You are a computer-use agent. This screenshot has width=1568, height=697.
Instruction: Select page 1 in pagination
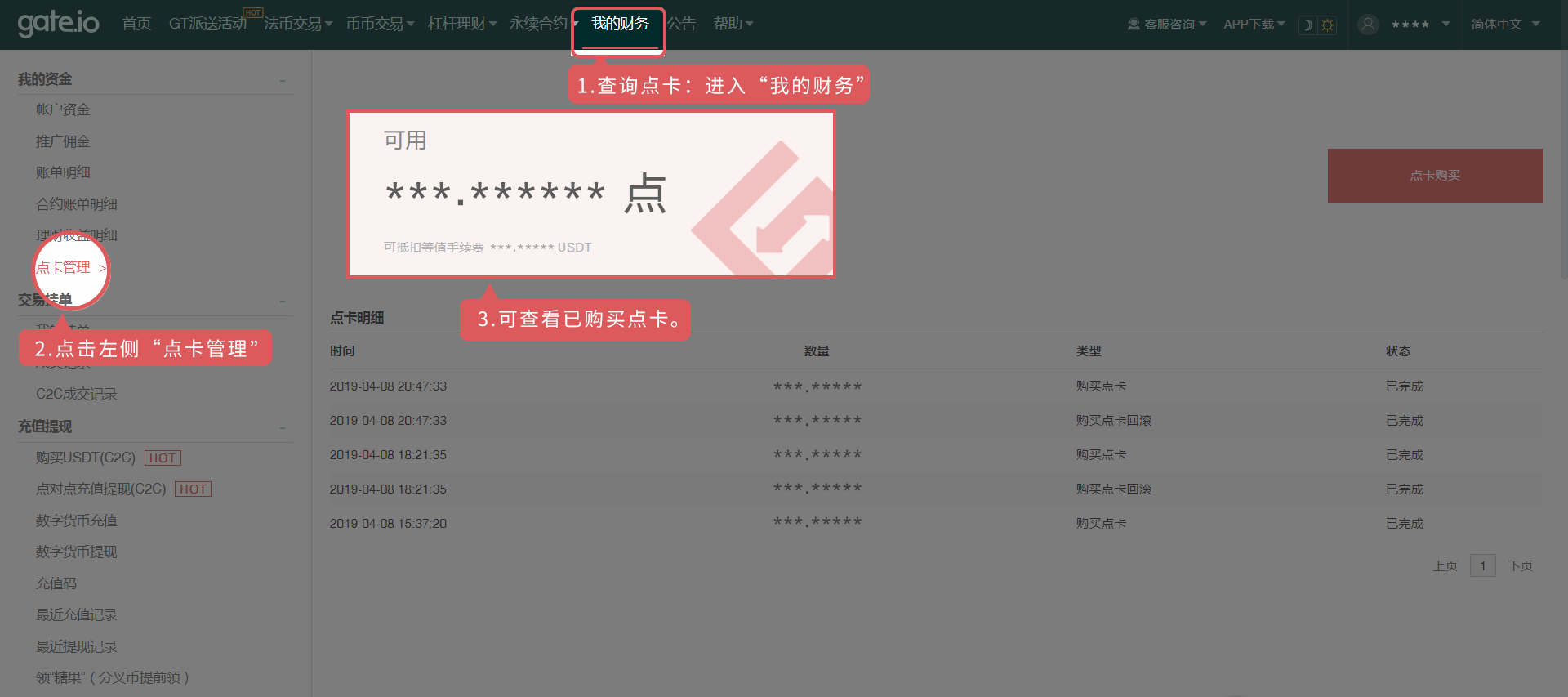[x=1483, y=565]
